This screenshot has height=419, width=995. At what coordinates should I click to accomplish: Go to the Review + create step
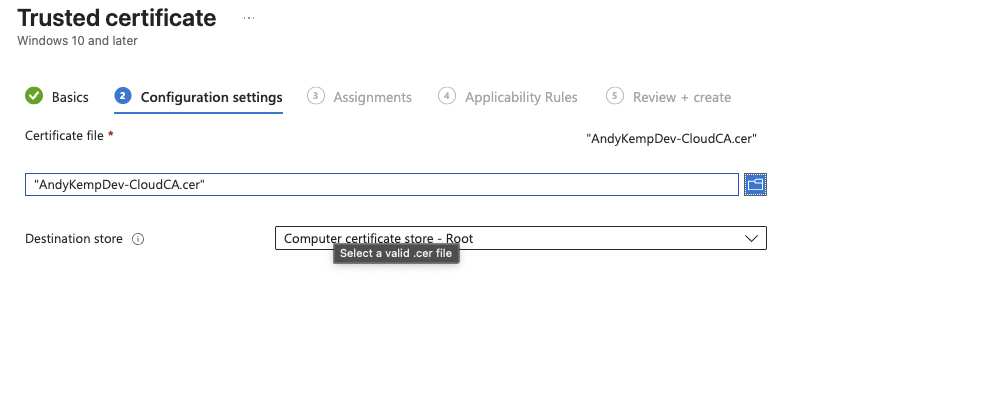682,97
